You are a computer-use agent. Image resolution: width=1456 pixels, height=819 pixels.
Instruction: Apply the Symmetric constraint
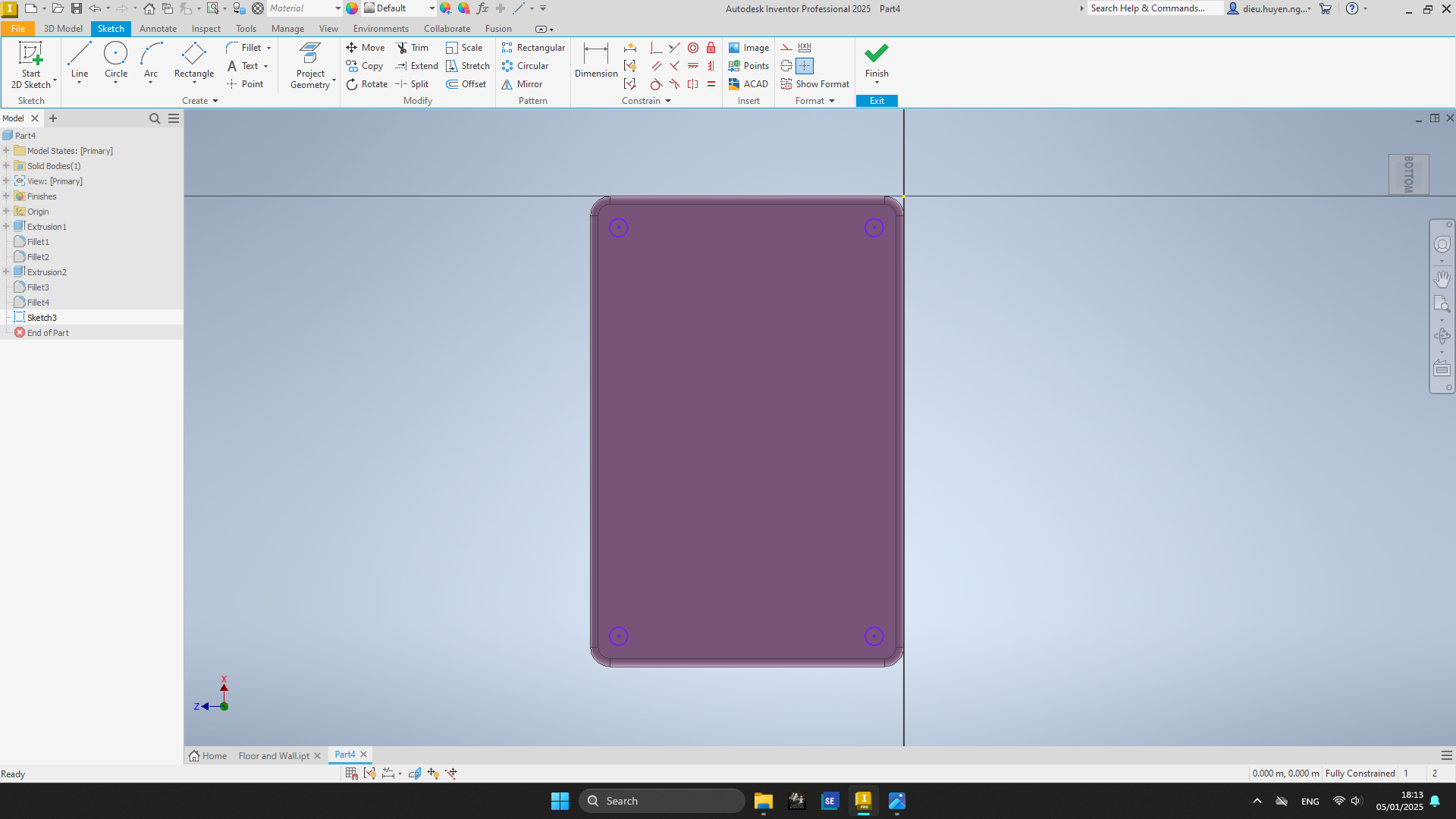[692, 84]
